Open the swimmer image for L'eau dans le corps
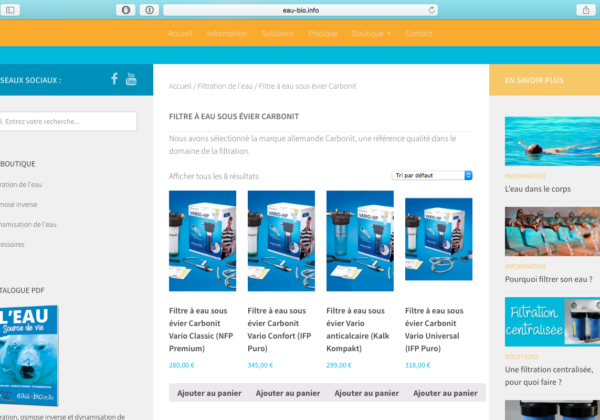 click(552, 141)
